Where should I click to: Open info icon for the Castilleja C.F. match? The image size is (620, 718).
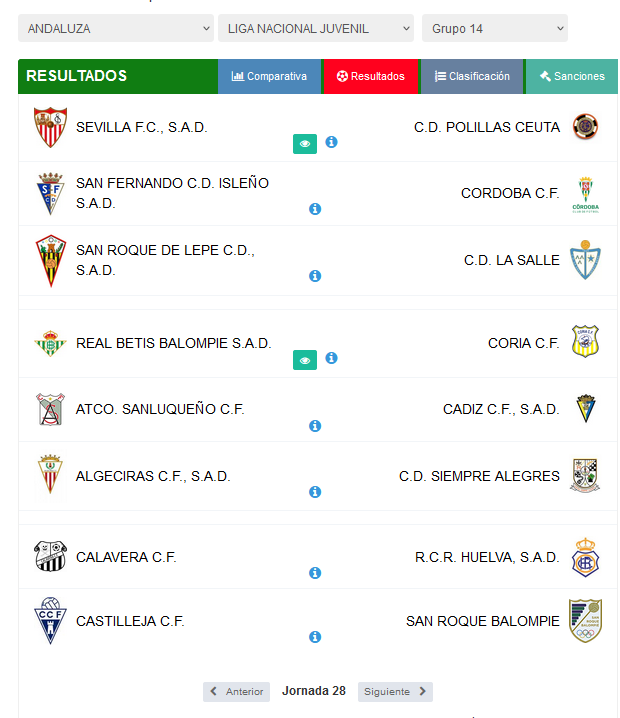coord(315,637)
